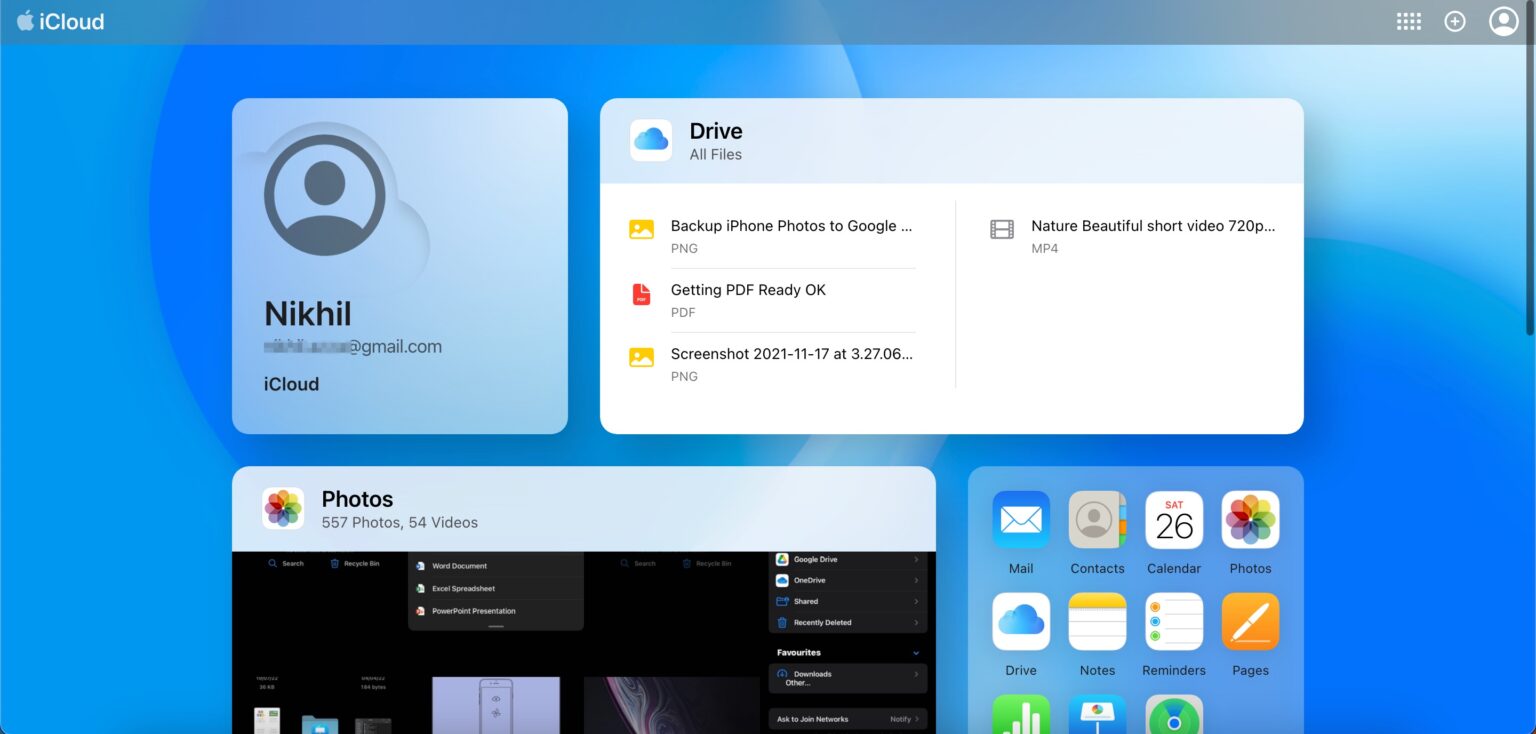Launch the Calendar app icon

point(1174,520)
